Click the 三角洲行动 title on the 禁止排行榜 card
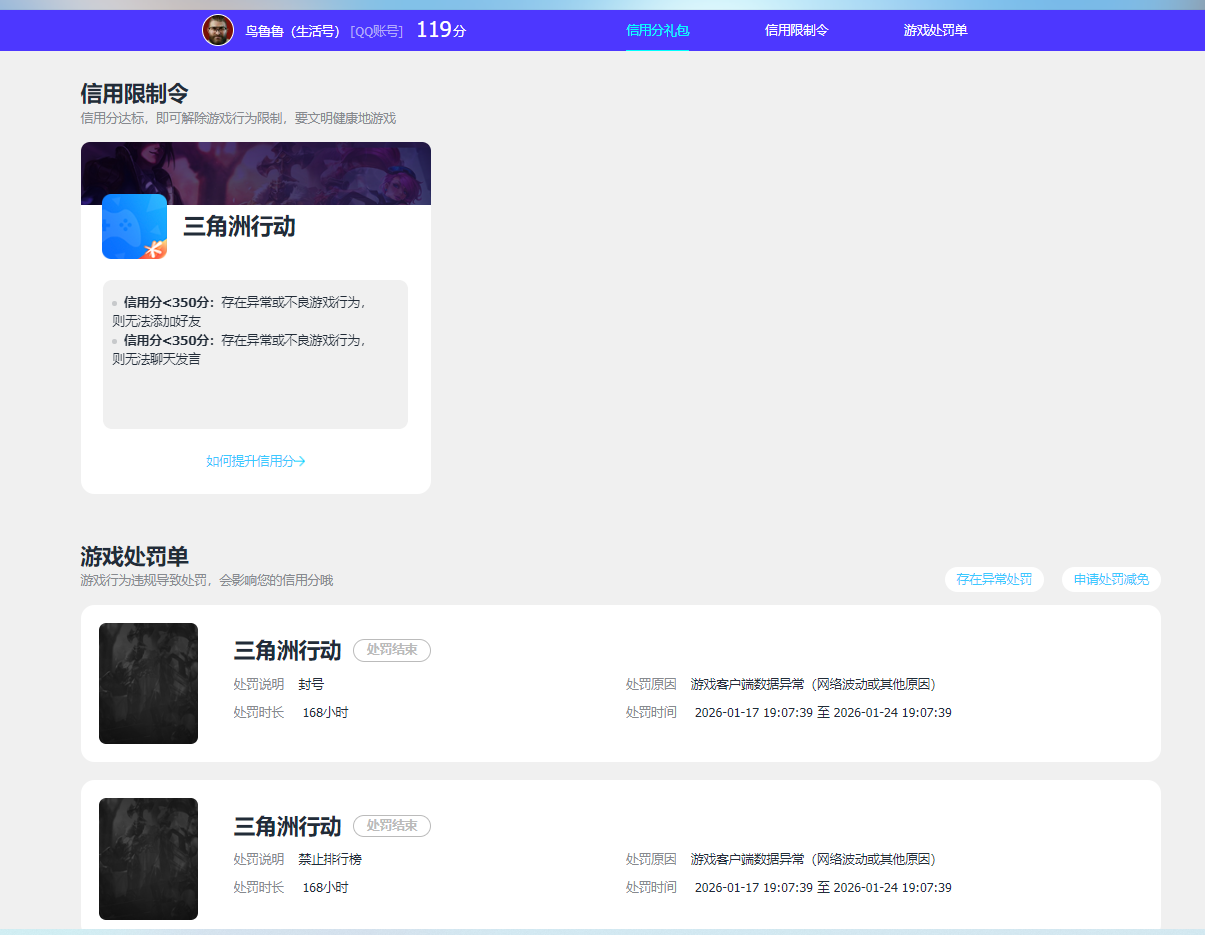1205x935 pixels. pos(287,826)
